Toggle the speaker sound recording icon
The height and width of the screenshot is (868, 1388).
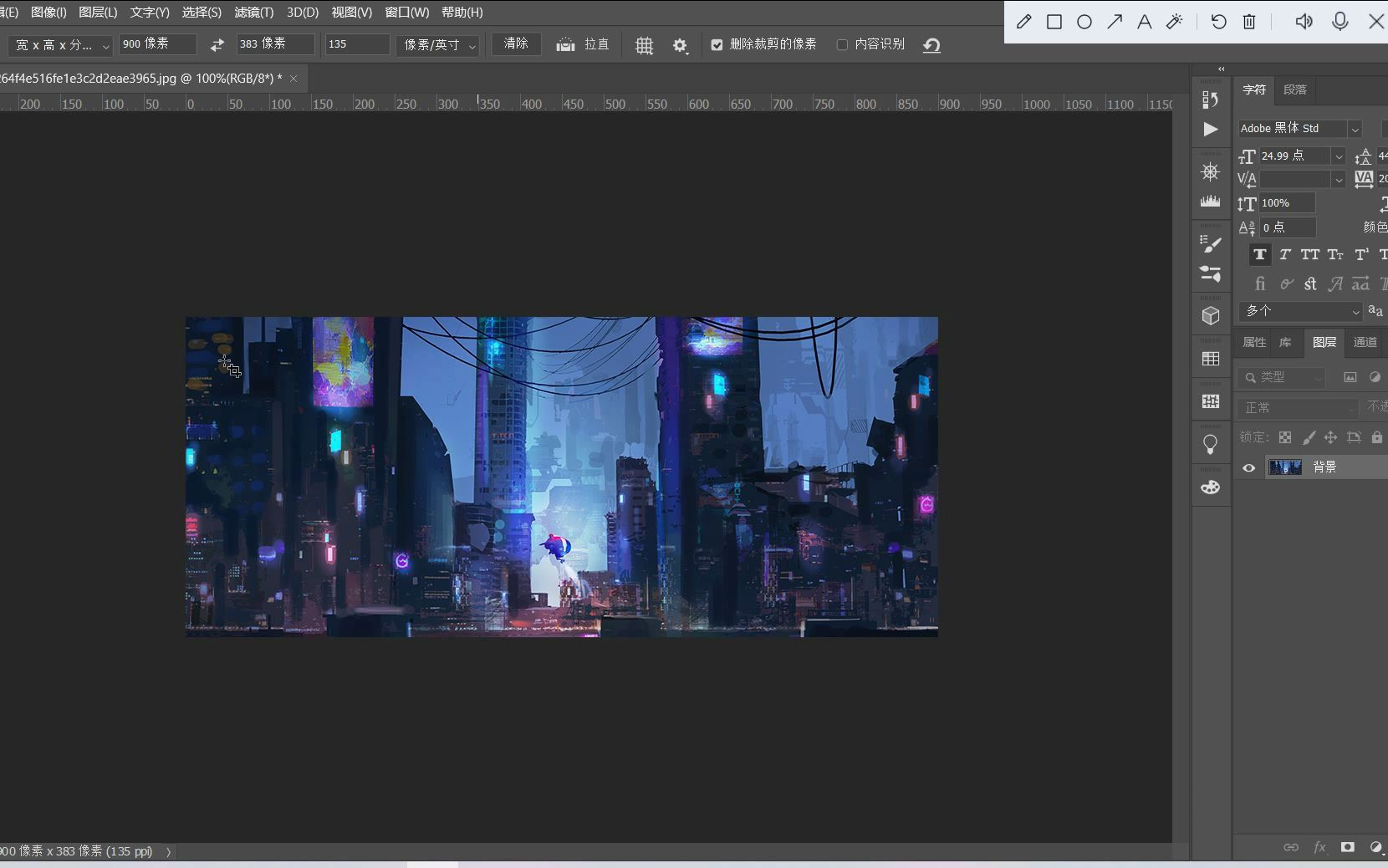click(1304, 22)
